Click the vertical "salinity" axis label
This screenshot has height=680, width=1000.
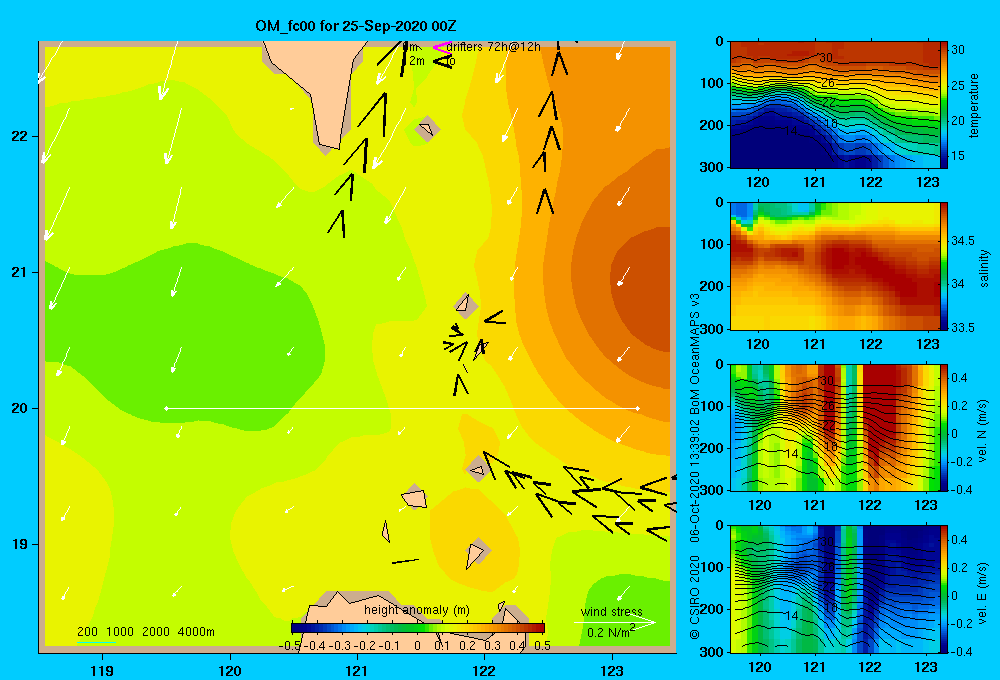(984, 269)
